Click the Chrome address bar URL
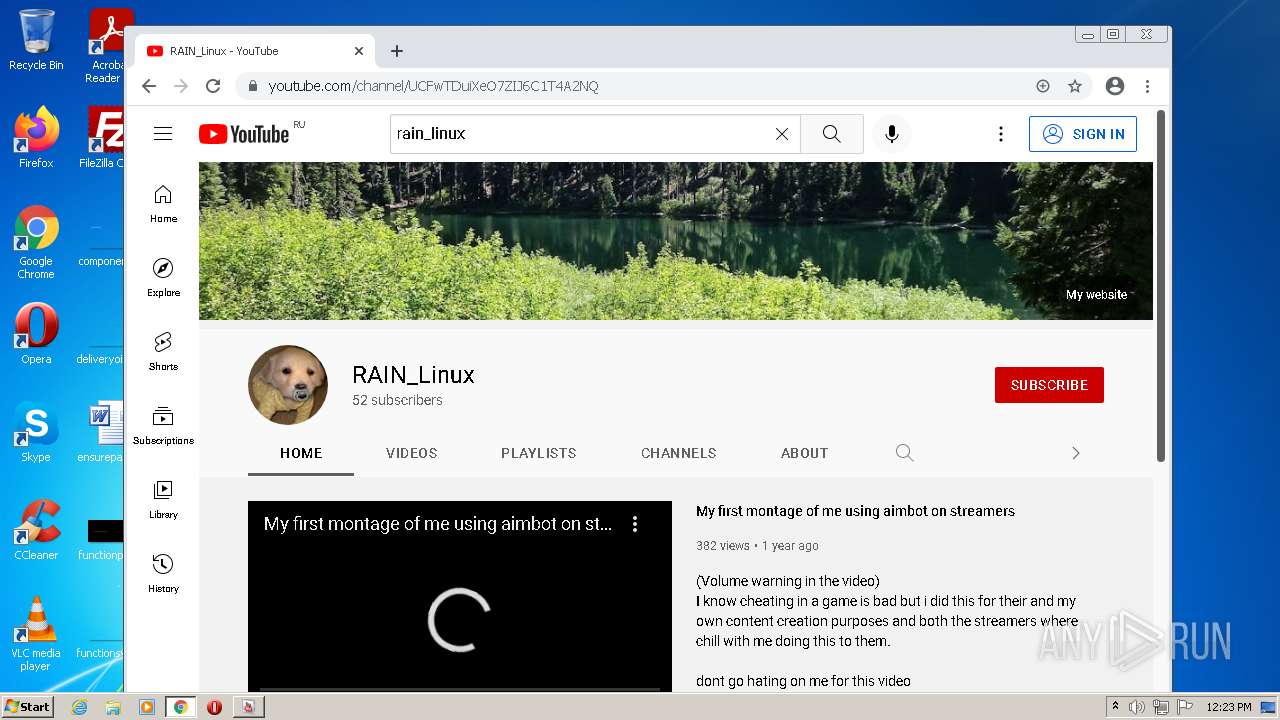The width and height of the screenshot is (1280, 720). pos(433,86)
